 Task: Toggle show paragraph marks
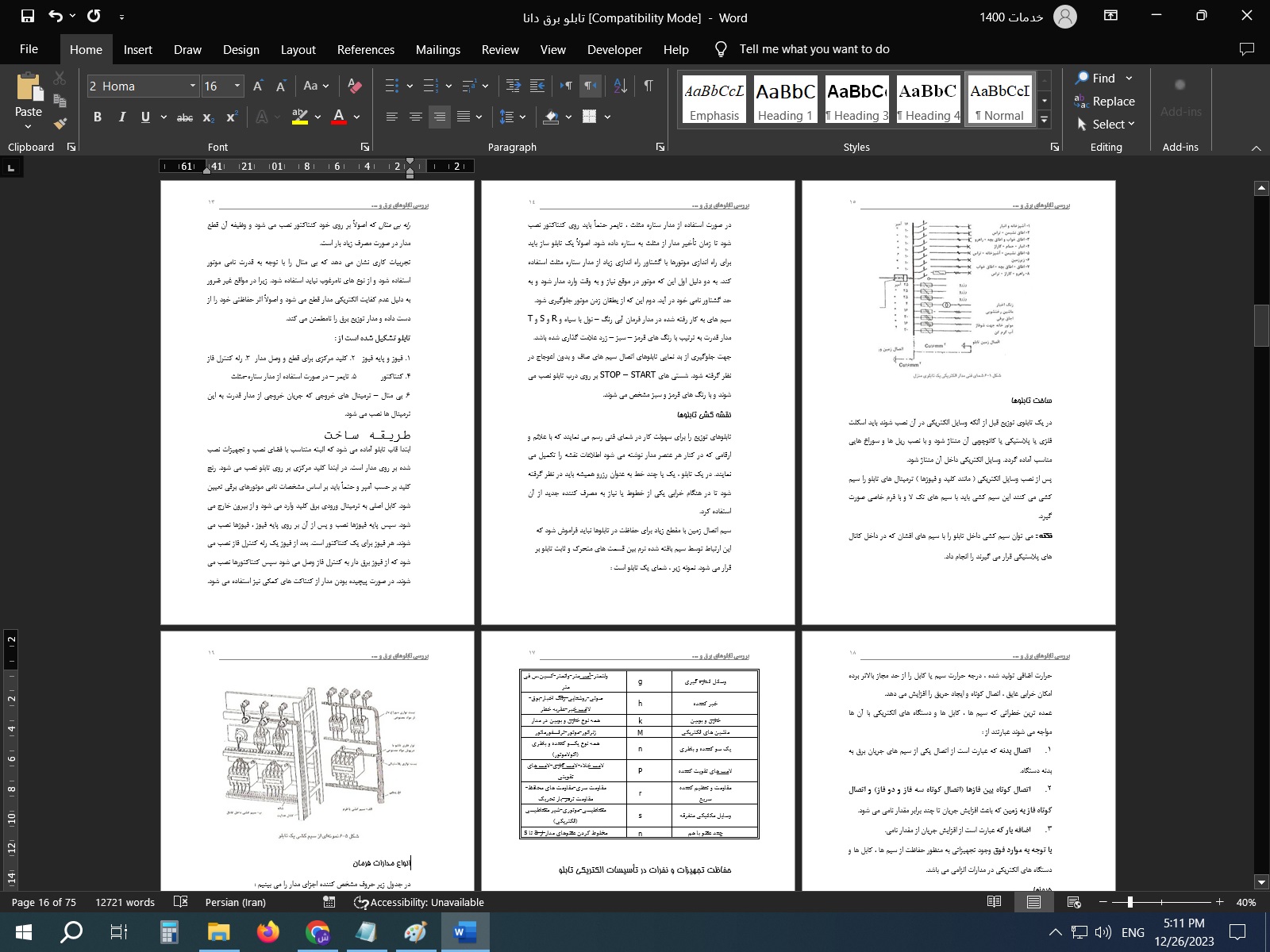[x=648, y=86]
